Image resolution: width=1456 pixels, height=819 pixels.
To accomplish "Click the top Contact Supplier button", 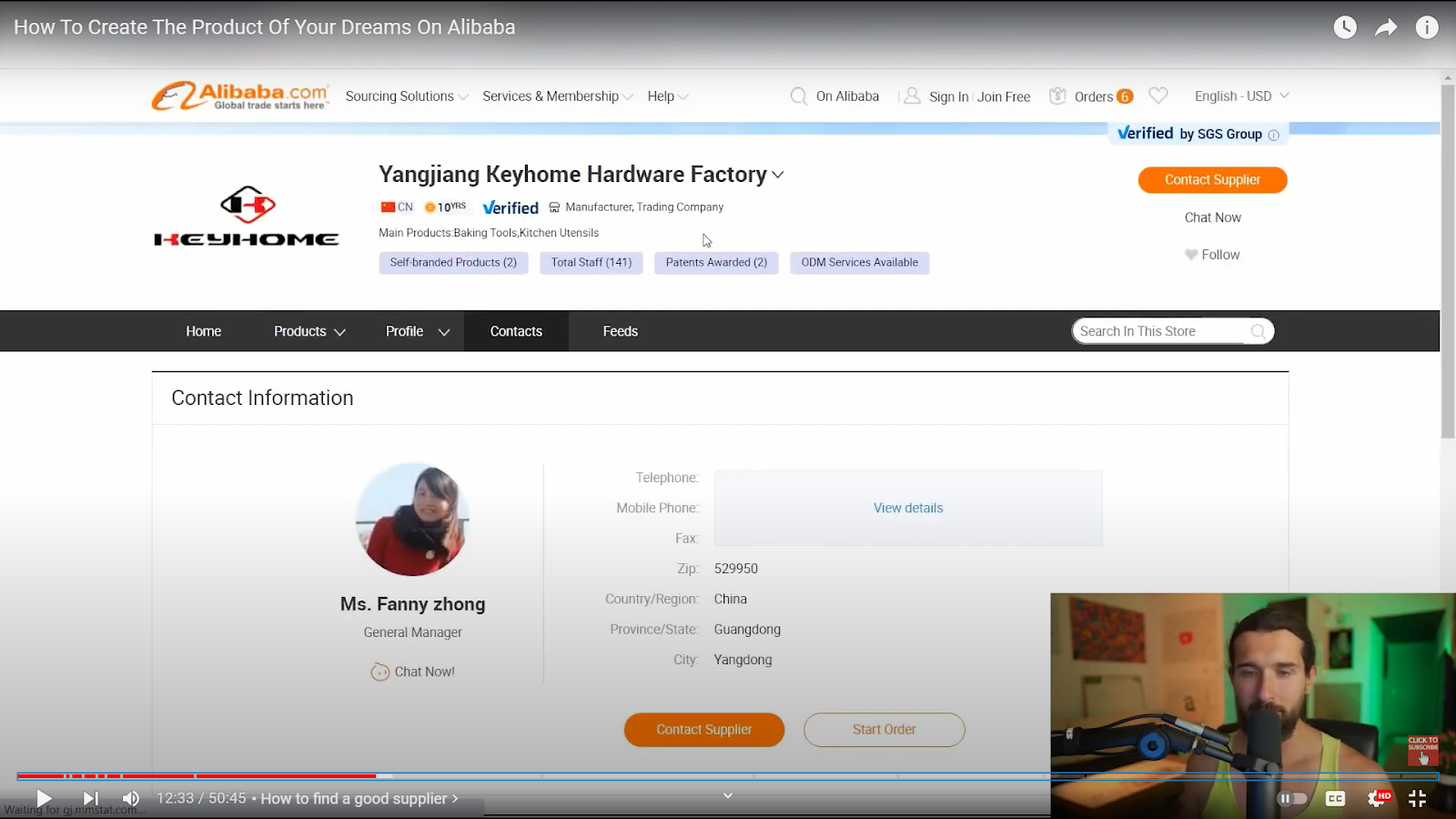I will pos(1213,180).
